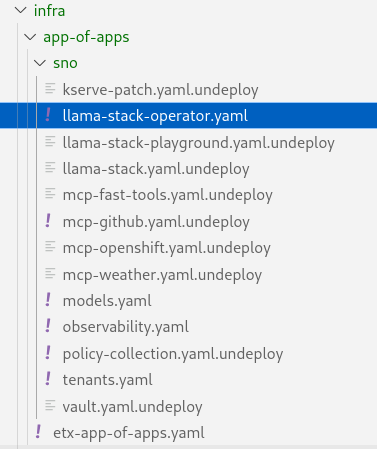Open mcp-weather.yaml.undeploy file

click(x=162, y=275)
